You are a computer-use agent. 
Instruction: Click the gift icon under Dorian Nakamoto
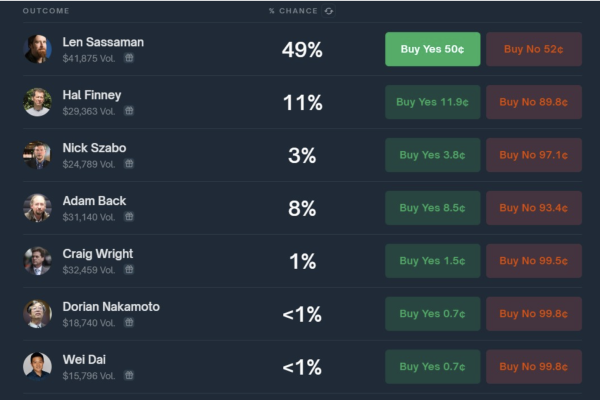coord(130,323)
